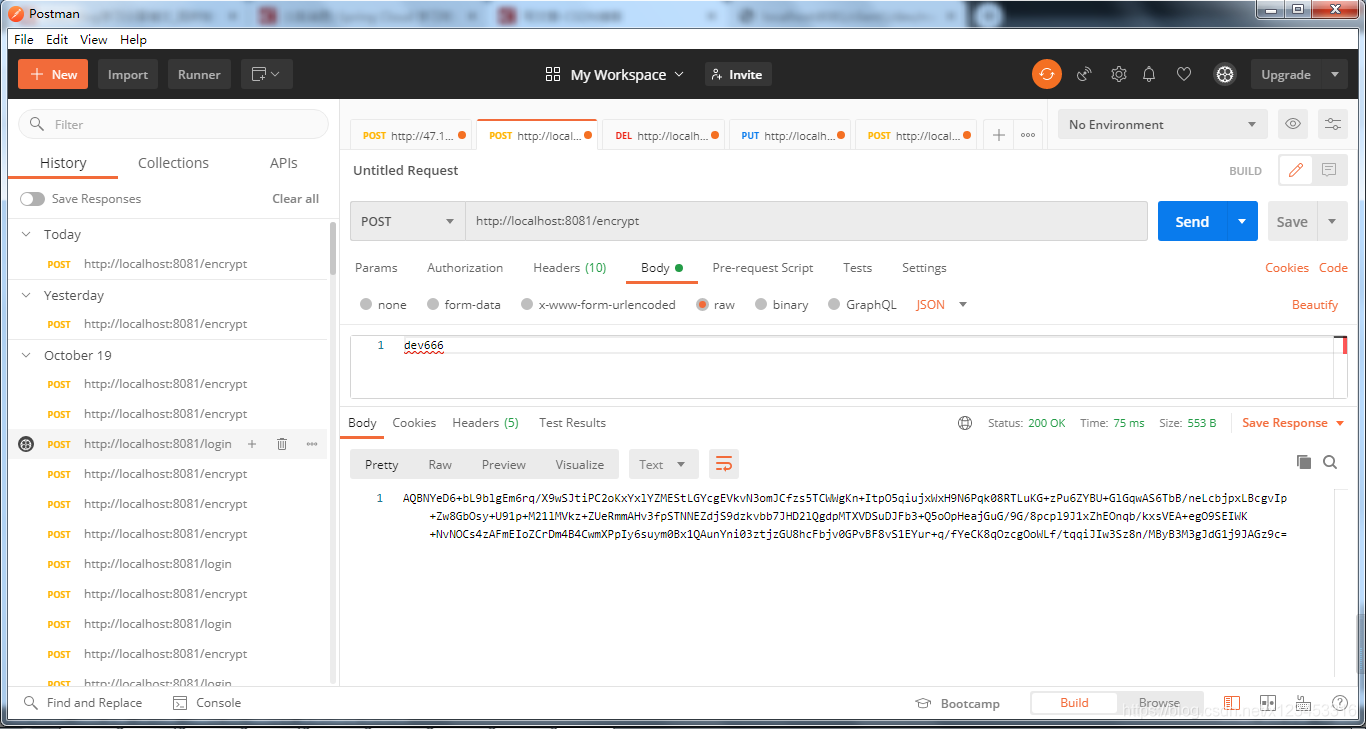Select the pencil build mode icon

1296,170
